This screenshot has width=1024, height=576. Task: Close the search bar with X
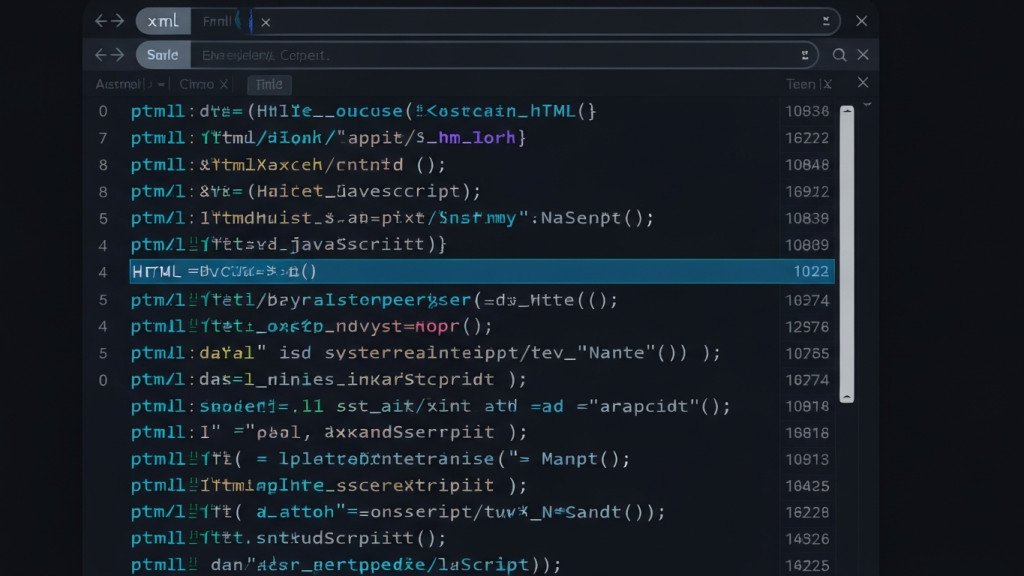click(863, 55)
